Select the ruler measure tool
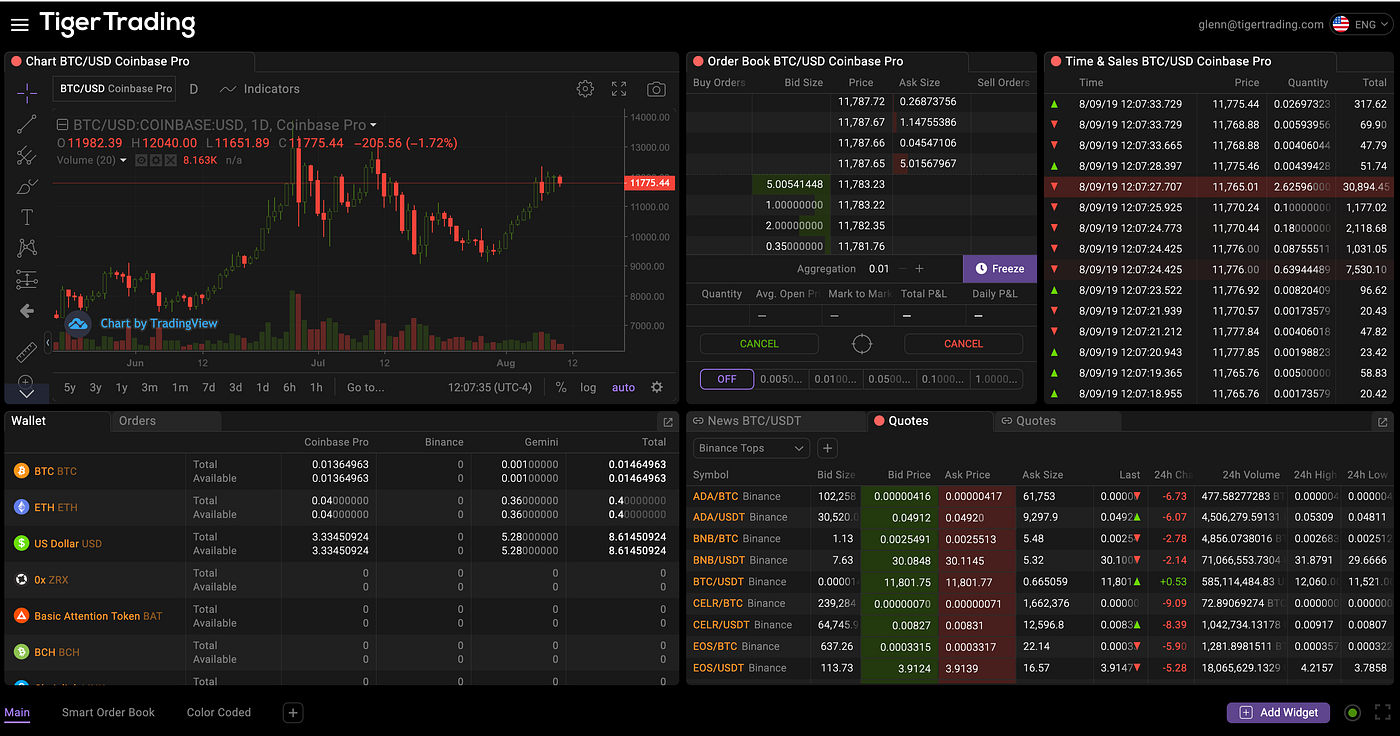 tap(27, 352)
